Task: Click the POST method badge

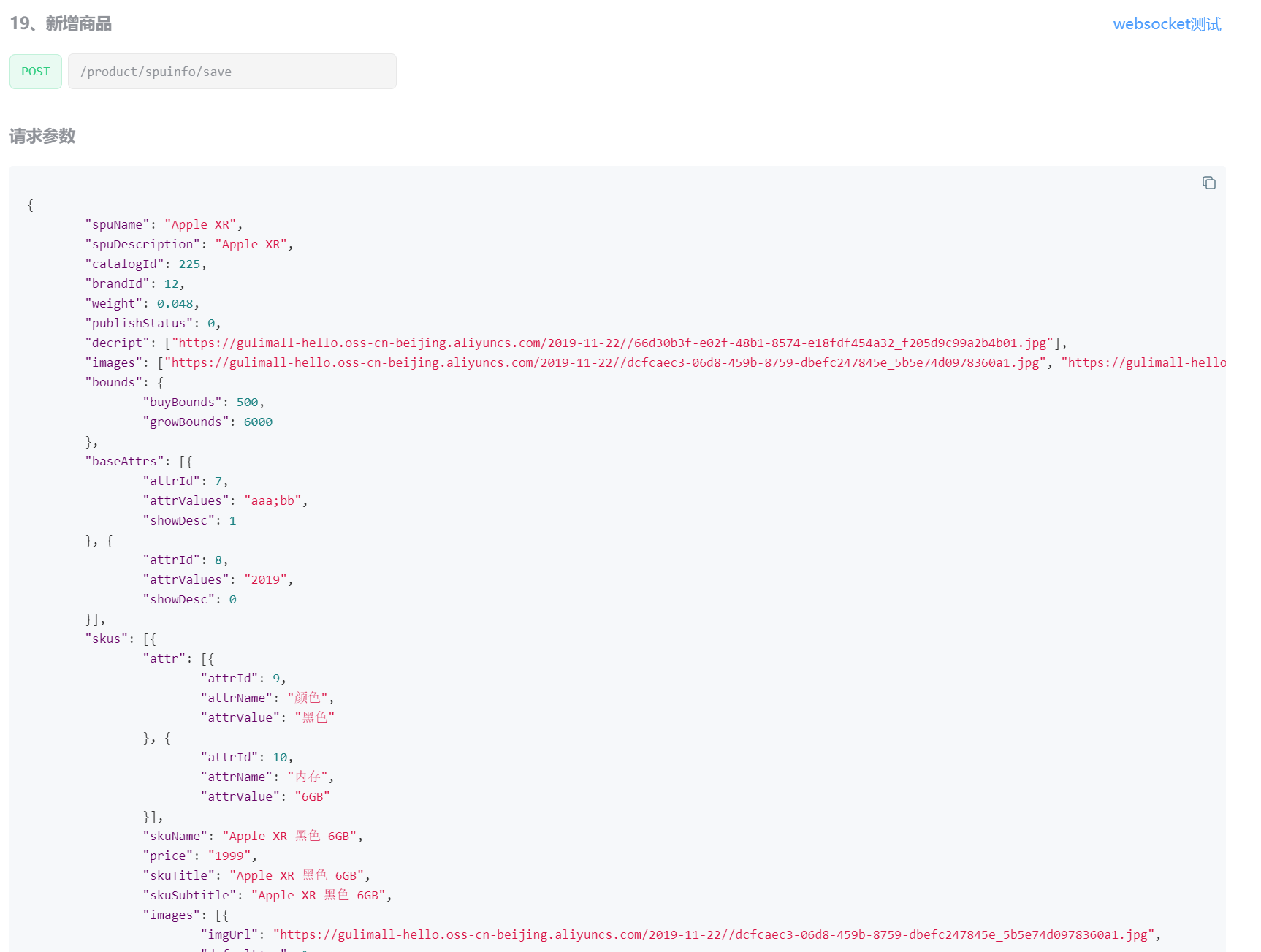Action: 36,72
